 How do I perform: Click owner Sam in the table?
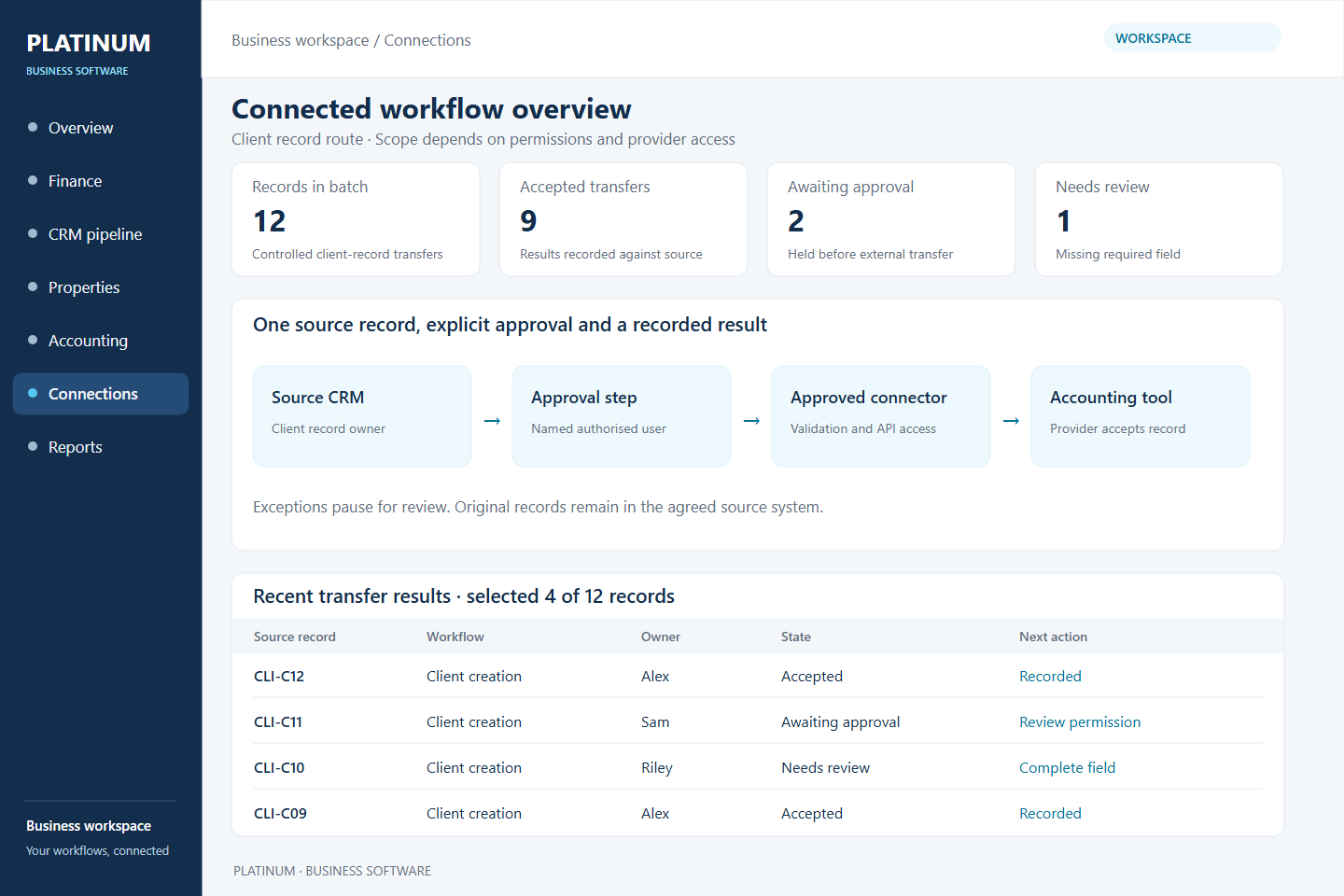(x=655, y=722)
